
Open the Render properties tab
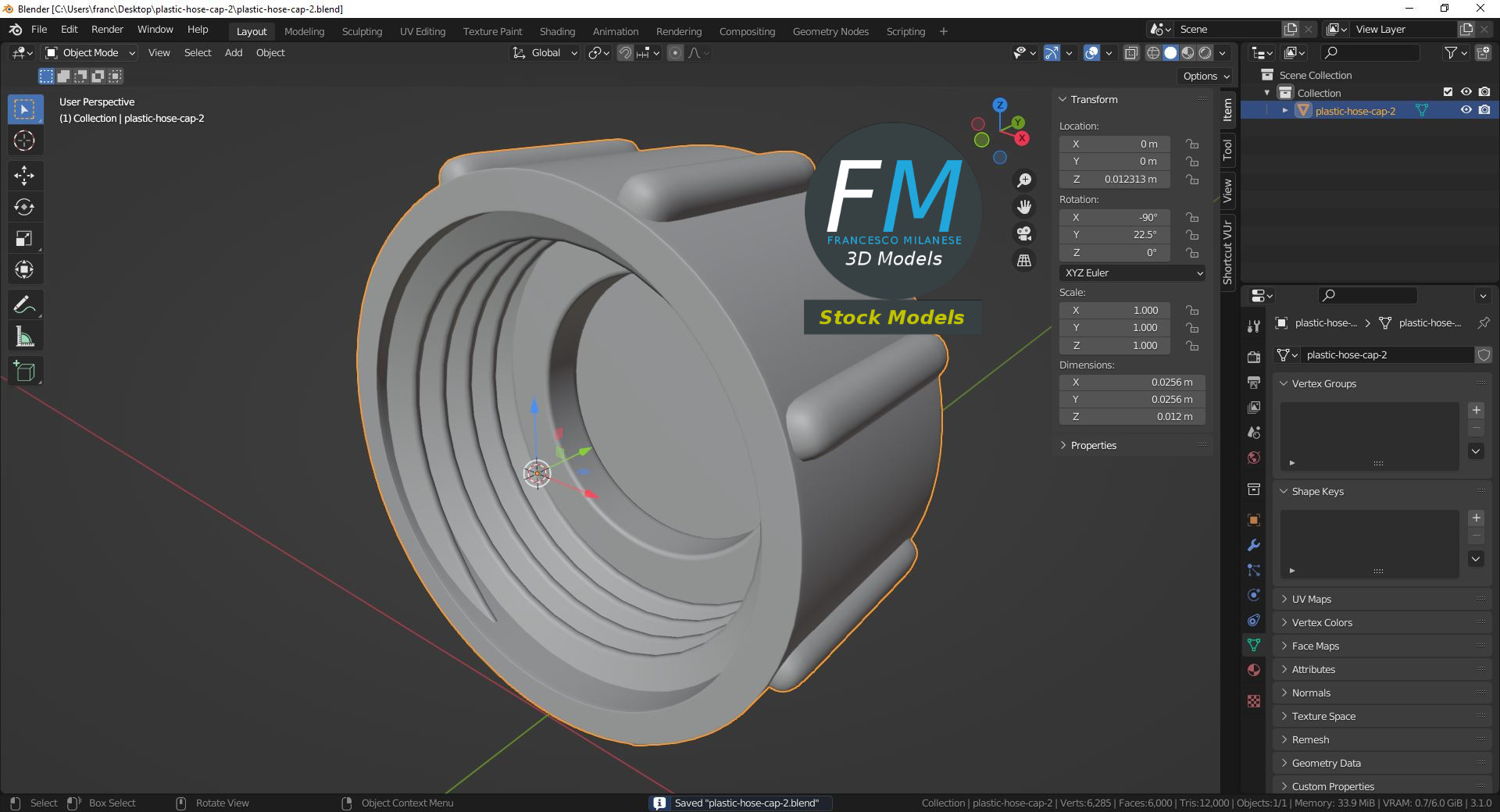click(x=1254, y=357)
